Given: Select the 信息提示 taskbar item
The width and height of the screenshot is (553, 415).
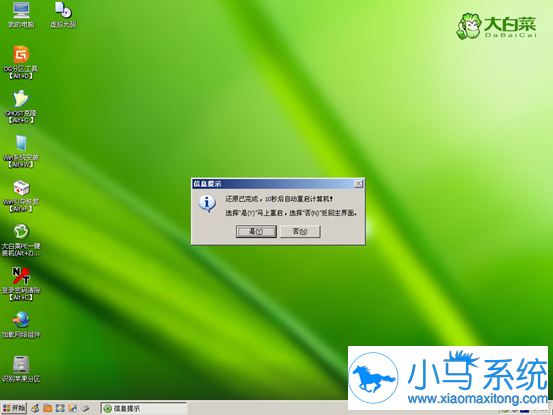Looking at the screenshot, I should point(144,408).
